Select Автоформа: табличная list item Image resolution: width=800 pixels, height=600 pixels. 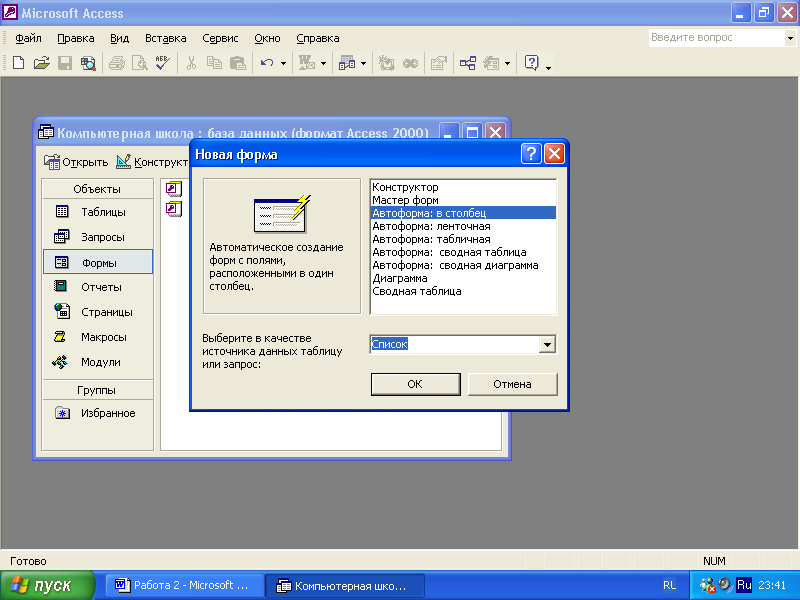point(463,239)
